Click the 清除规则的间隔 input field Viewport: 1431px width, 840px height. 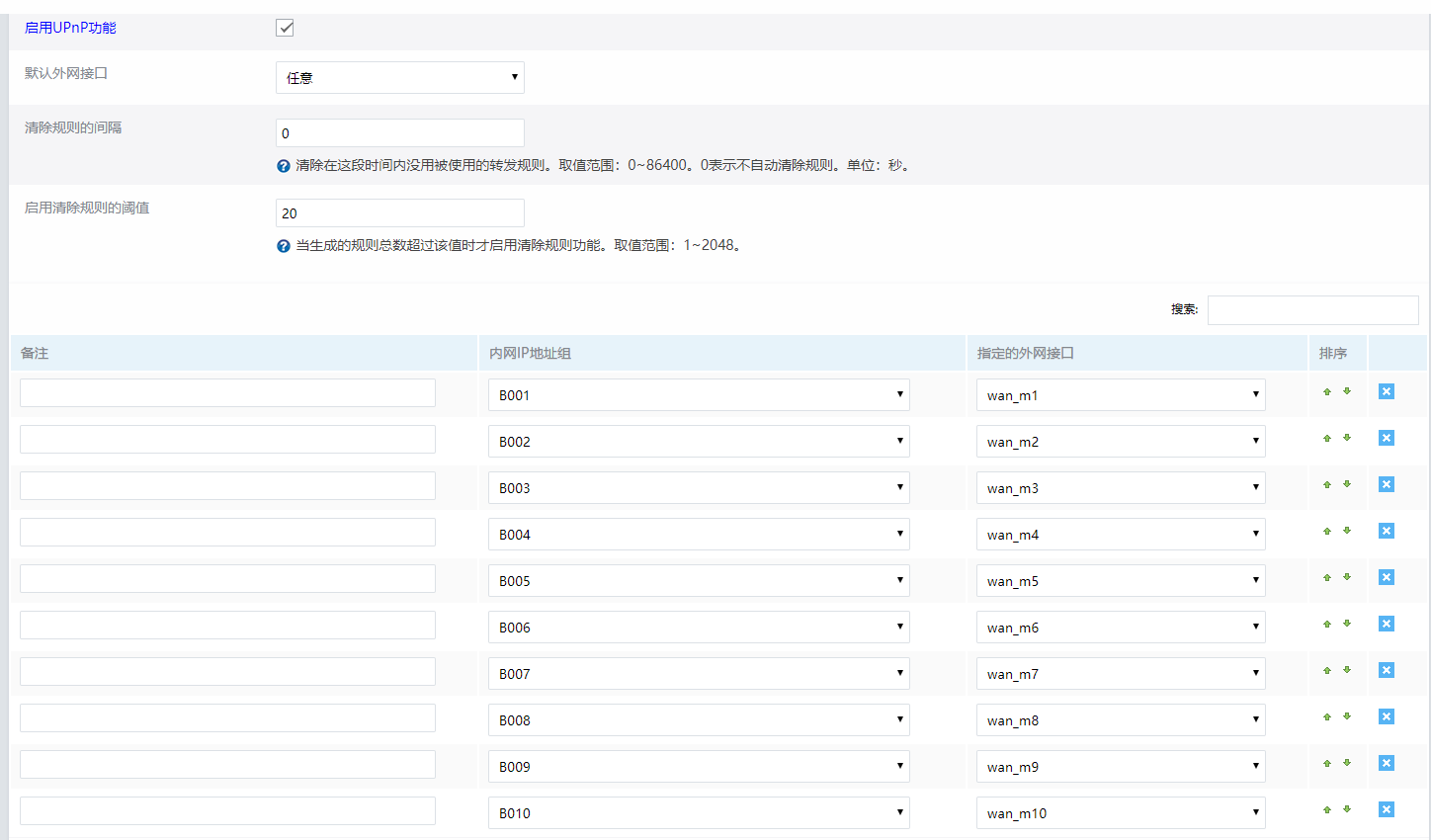point(399,133)
